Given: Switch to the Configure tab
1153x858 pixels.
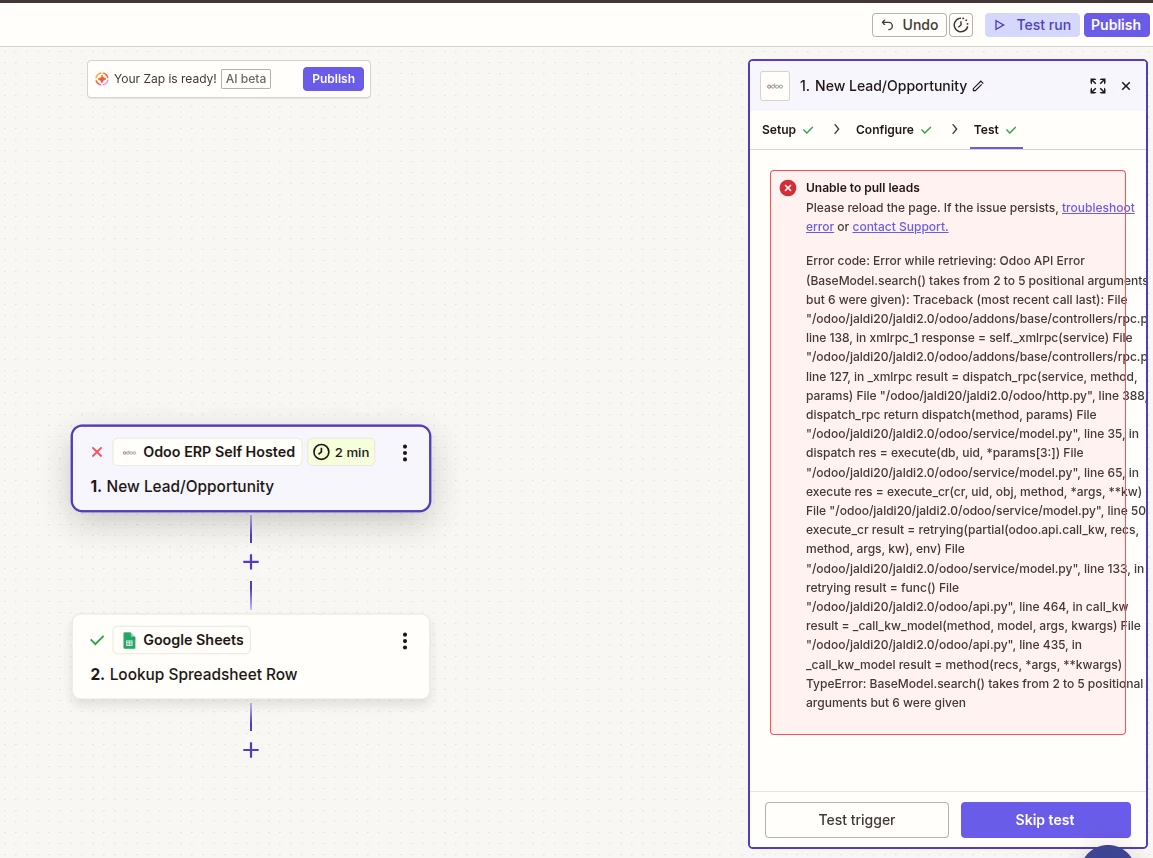Looking at the screenshot, I should tap(893, 130).
